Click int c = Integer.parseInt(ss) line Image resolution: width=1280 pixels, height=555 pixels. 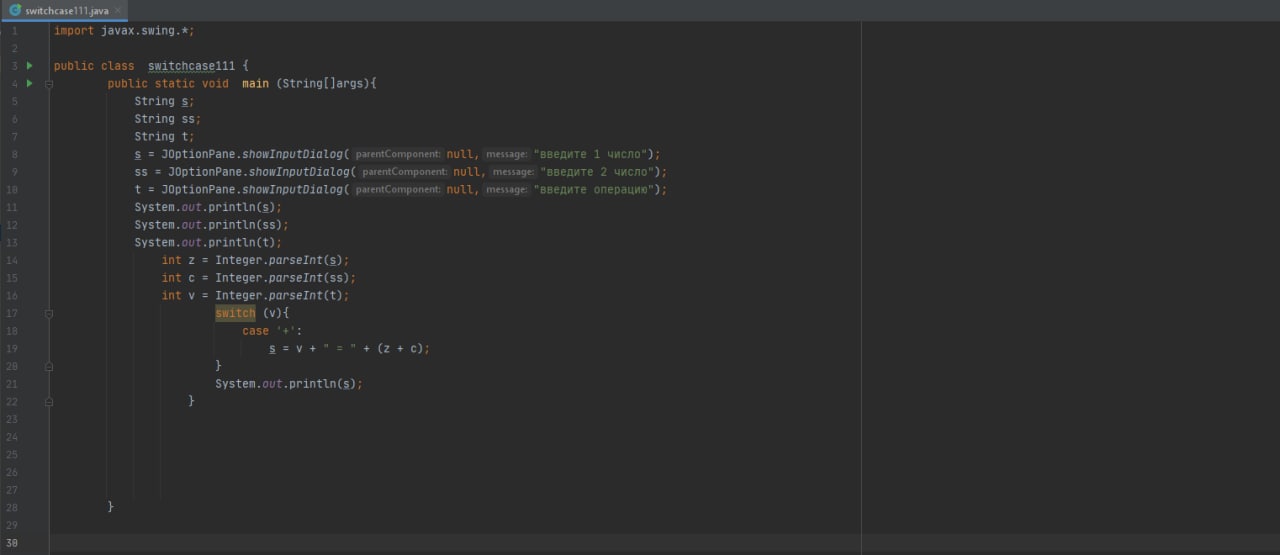[x=259, y=278]
